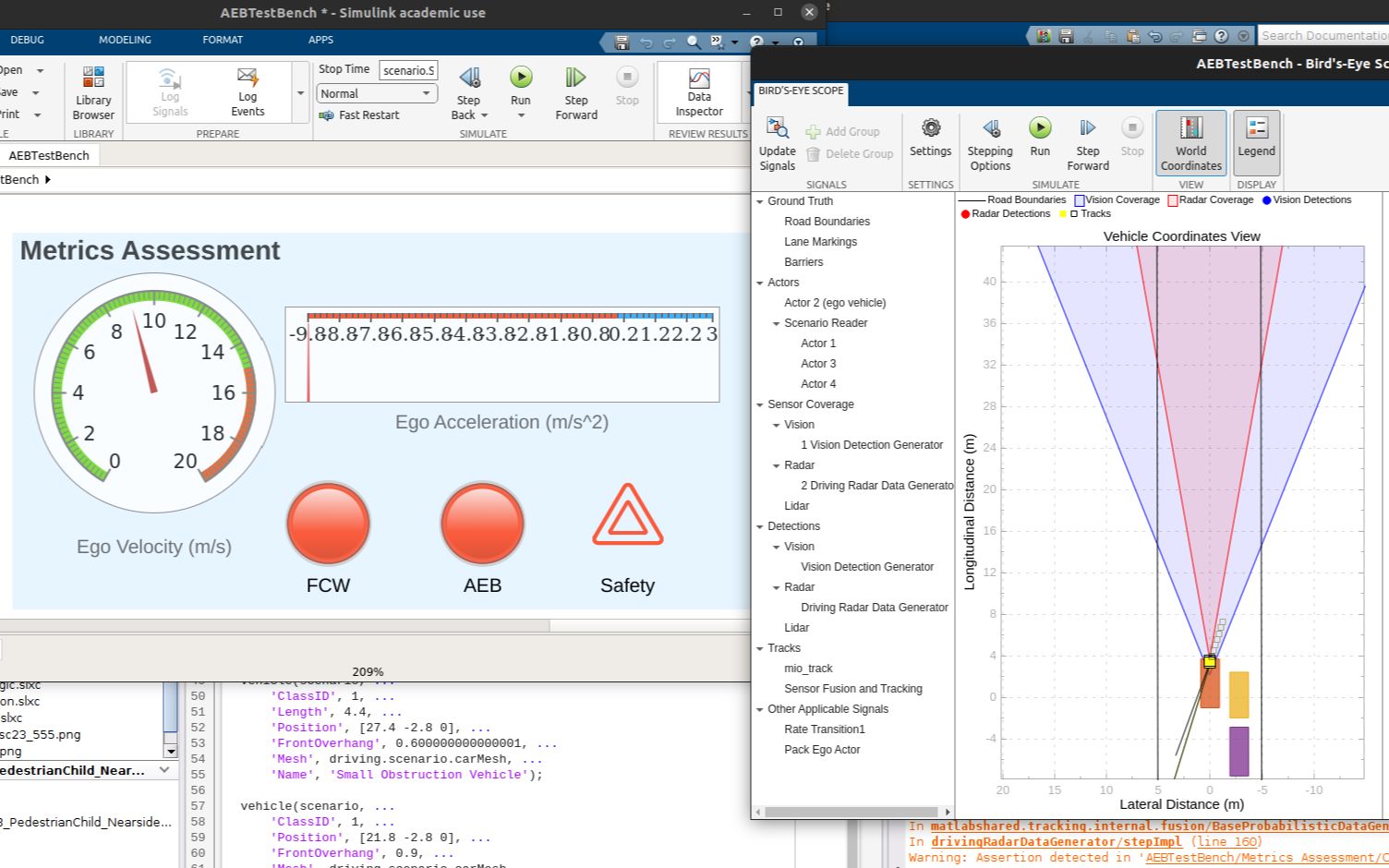The height and width of the screenshot is (868, 1389).
Task: Toggle World Coordinates view button
Action: click(x=1190, y=143)
